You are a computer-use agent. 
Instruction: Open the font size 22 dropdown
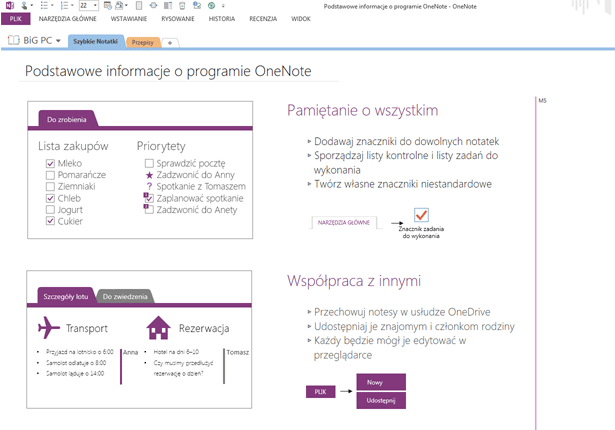click(95, 5)
